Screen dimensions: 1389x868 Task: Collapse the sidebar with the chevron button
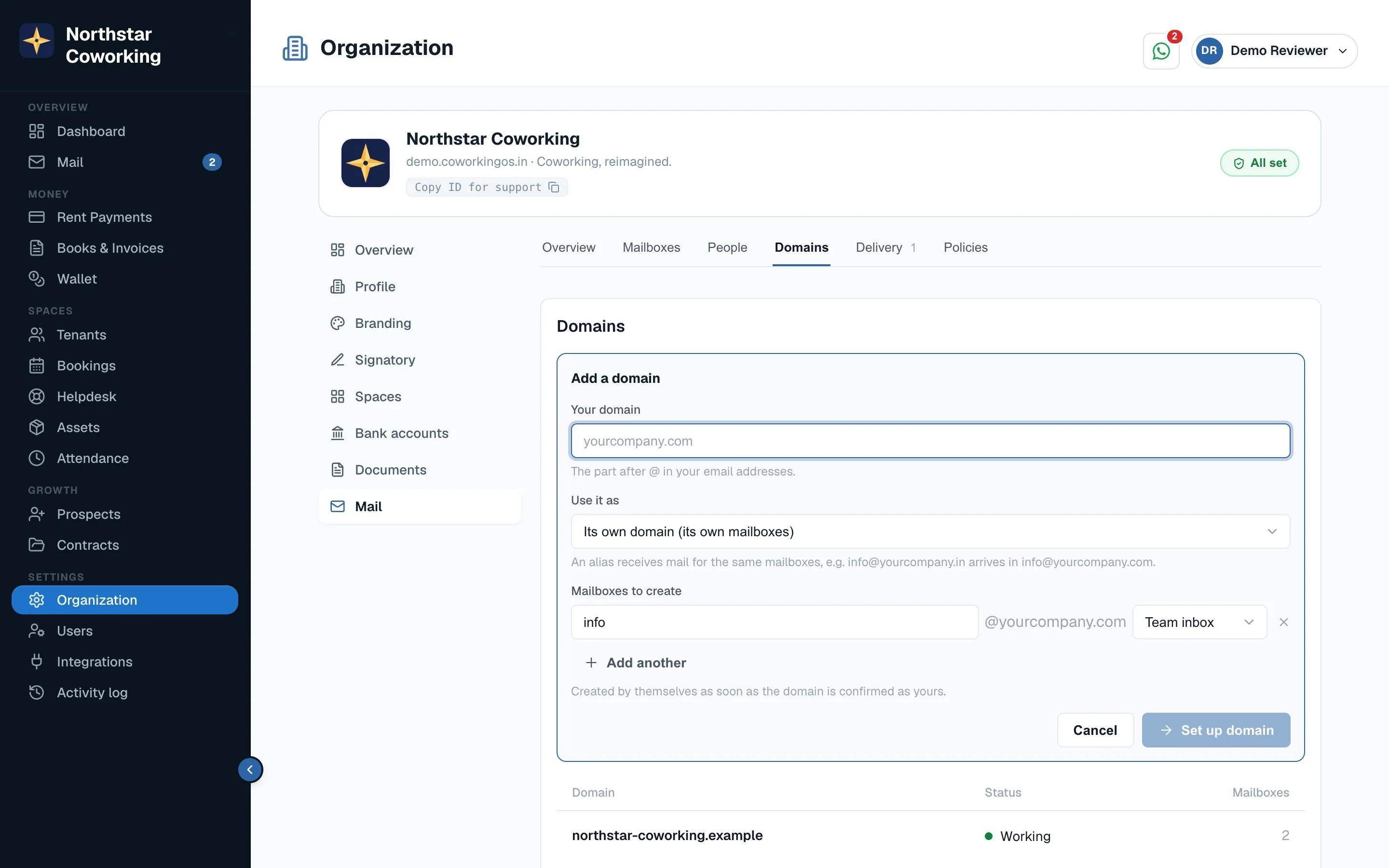coord(250,769)
